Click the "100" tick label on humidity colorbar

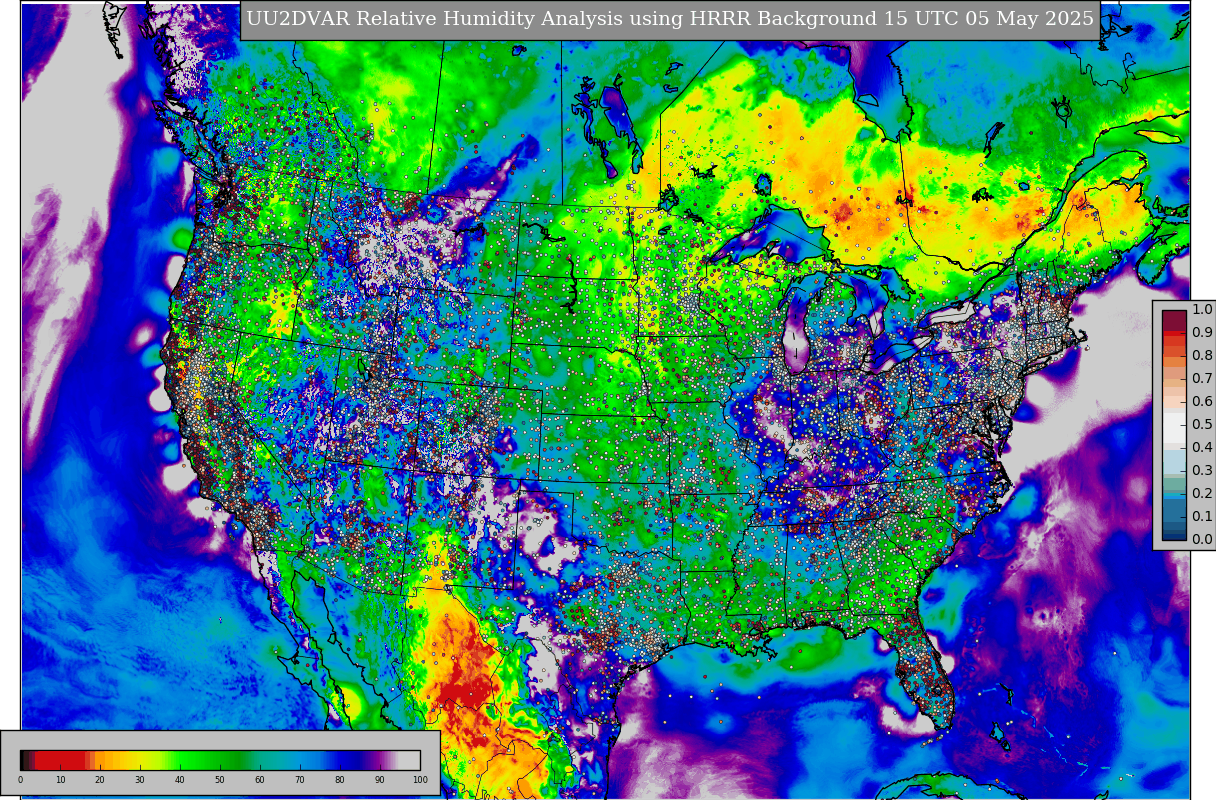coord(420,780)
